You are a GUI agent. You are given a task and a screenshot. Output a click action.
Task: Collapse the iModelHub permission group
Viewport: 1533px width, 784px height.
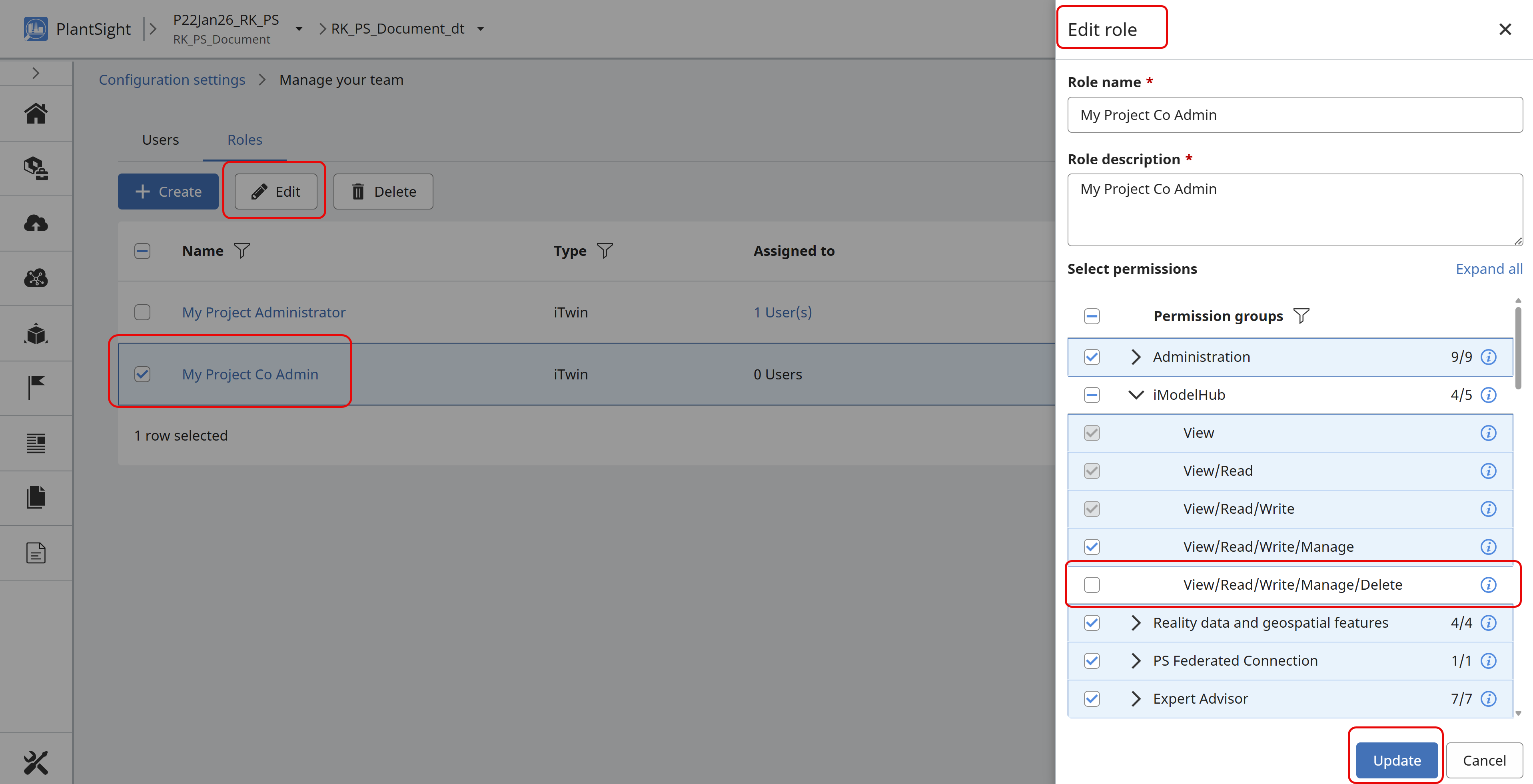1136,395
